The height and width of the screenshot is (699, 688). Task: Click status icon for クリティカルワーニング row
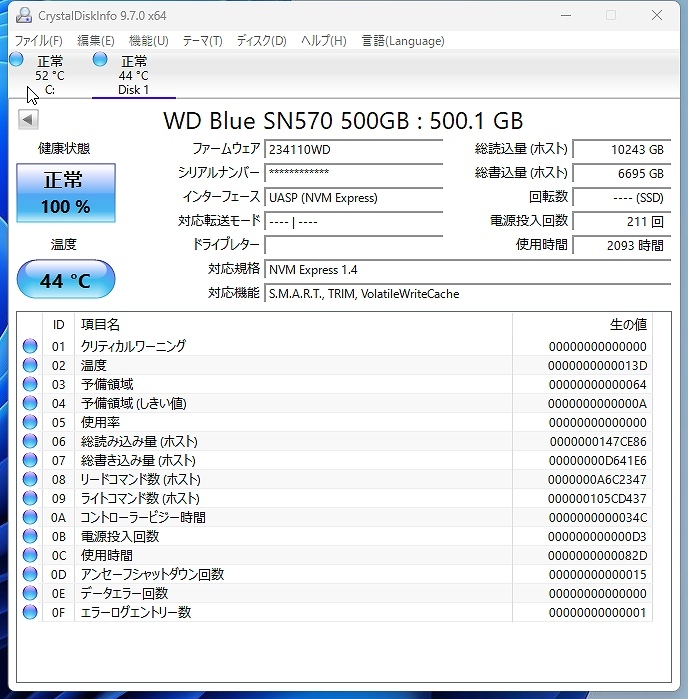(x=30, y=346)
